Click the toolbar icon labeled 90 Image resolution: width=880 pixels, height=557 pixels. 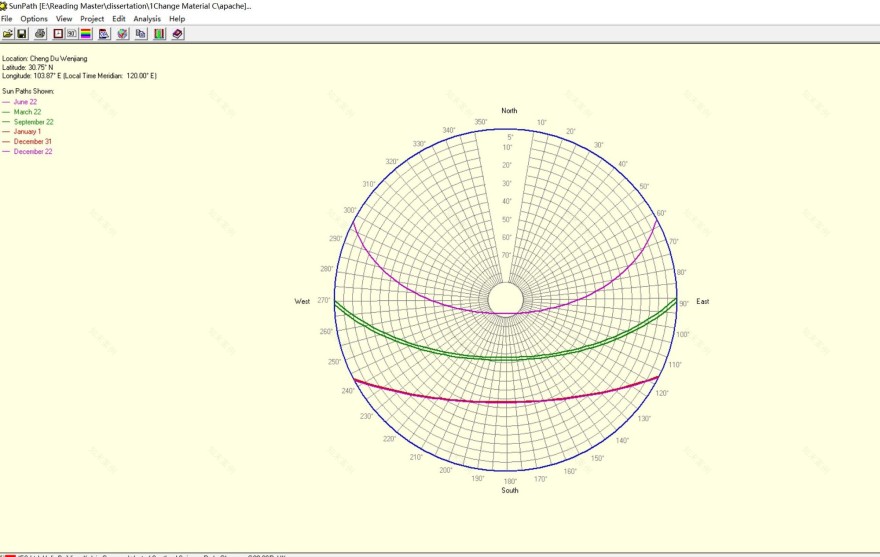point(72,34)
